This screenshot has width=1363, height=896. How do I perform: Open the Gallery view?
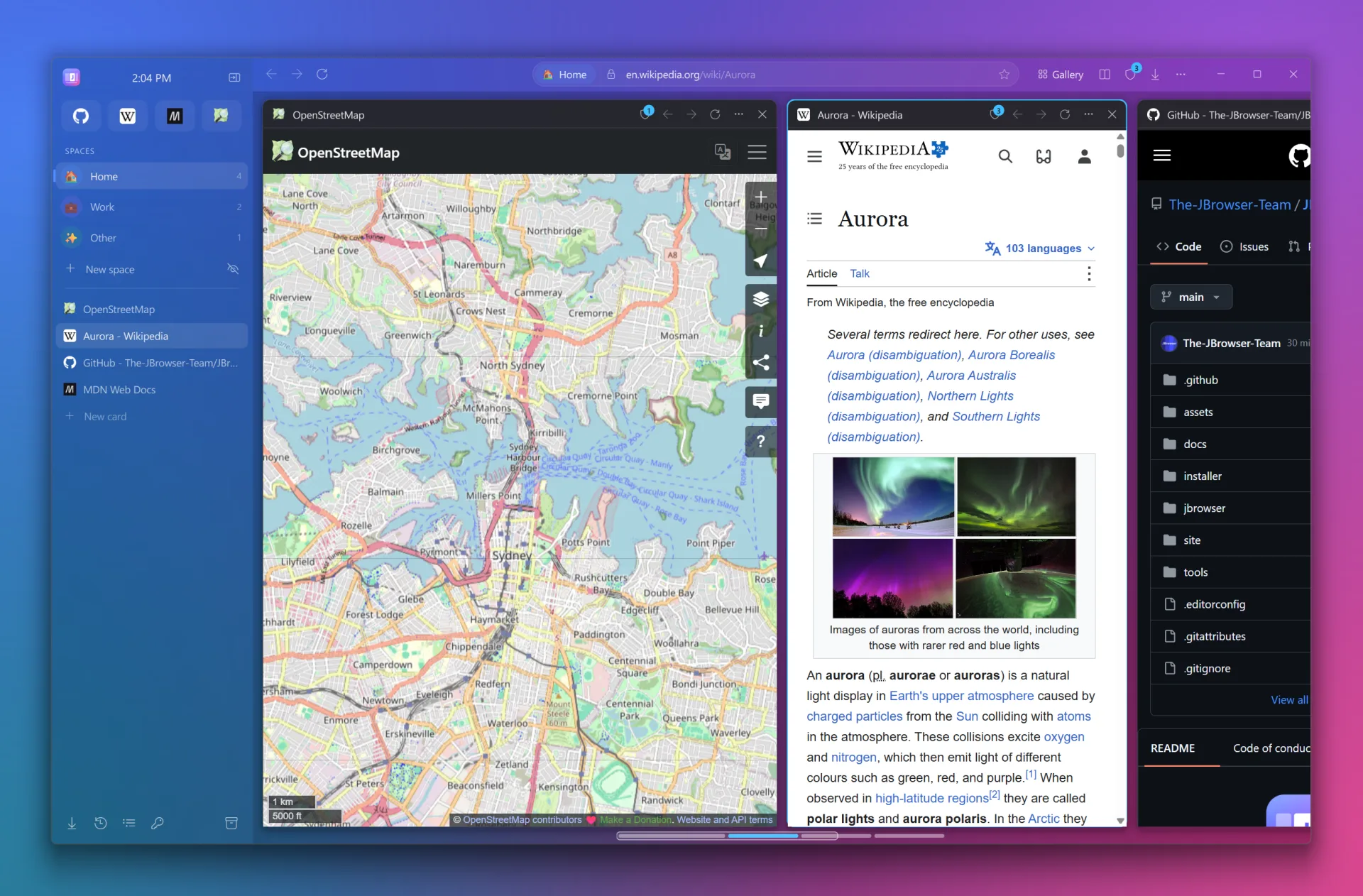coord(1061,75)
